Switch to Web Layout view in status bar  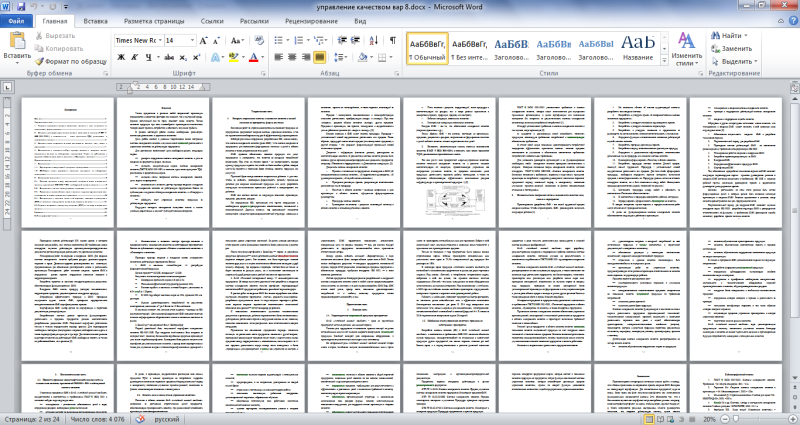pyautogui.click(x=671, y=419)
